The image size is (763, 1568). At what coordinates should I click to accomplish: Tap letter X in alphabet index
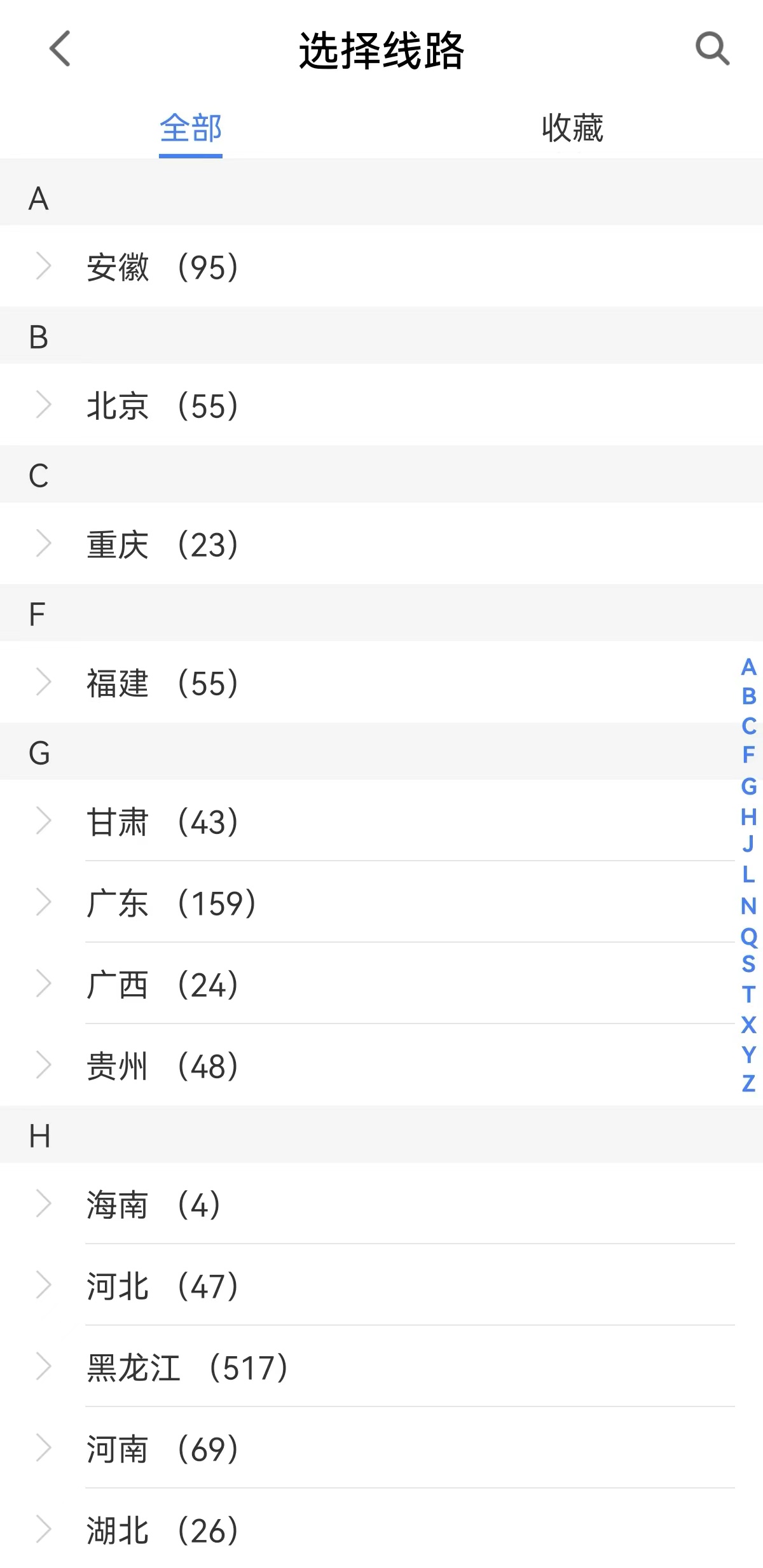pos(748,1024)
